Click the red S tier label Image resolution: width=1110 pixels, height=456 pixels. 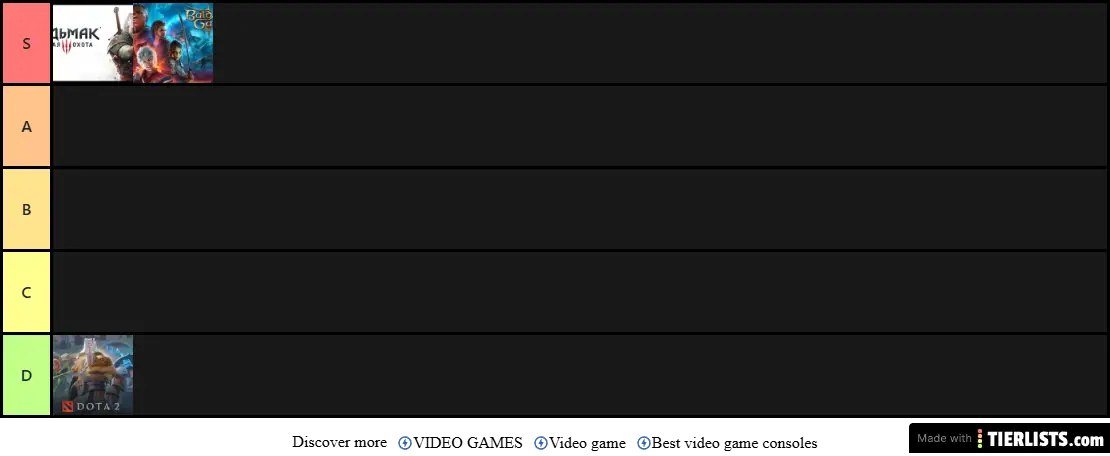(27, 43)
